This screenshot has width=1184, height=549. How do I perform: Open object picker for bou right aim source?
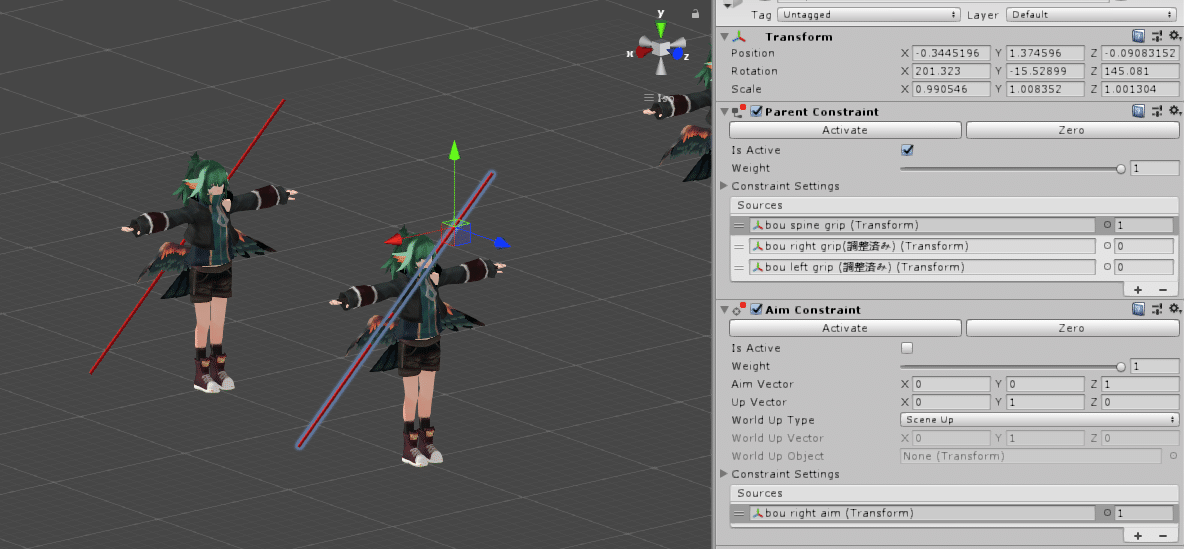tap(1107, 514)
